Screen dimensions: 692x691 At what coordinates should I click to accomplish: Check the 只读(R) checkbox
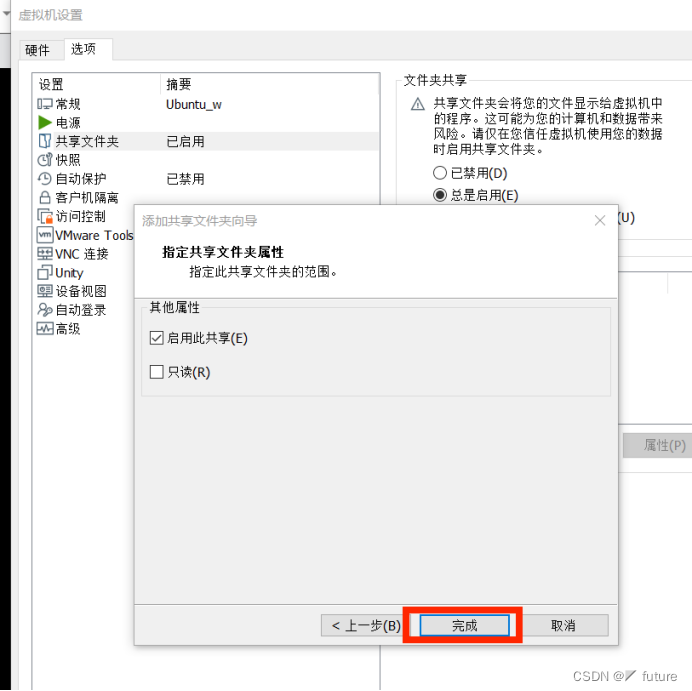pyautogui.click(x=156, y=372)
